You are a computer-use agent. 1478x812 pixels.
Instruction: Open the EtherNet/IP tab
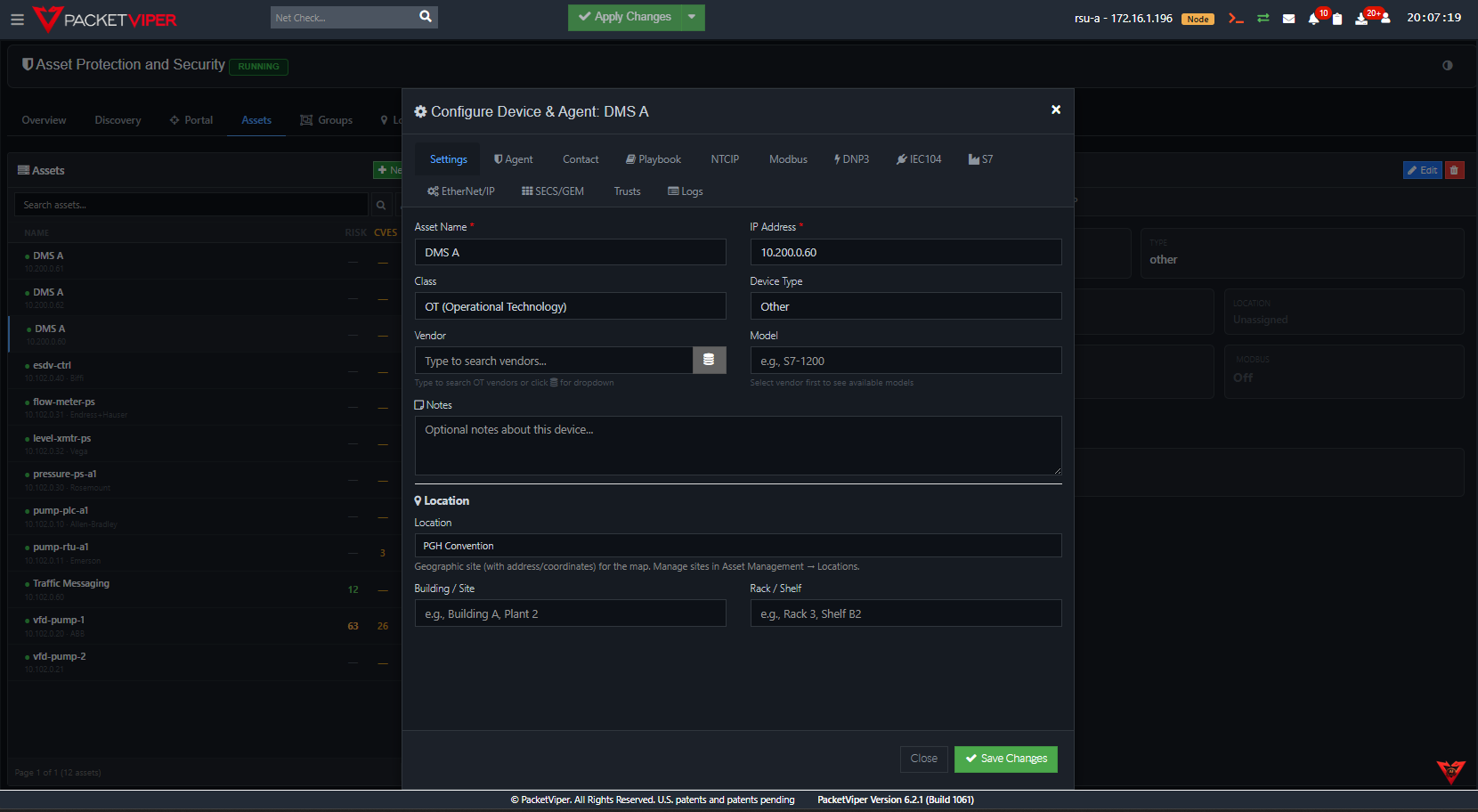point(461,191)
